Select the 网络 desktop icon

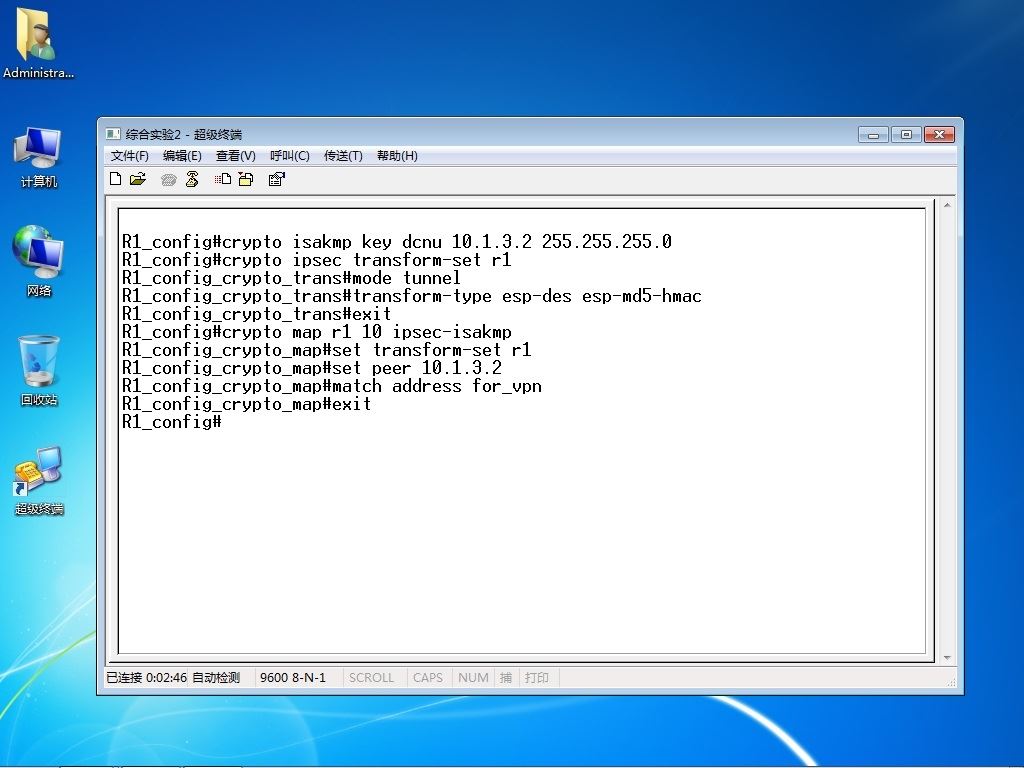tap(38, 261)
